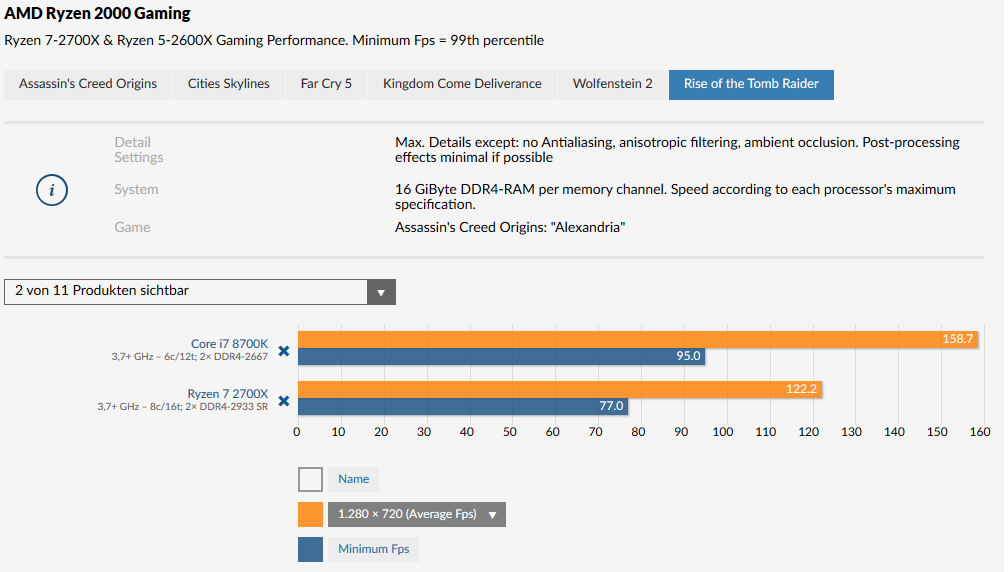Image resolution: width=1008 pixels, height=572 pixels.
Task: Click the axis label '100'
Action: (x=723, y=432)
